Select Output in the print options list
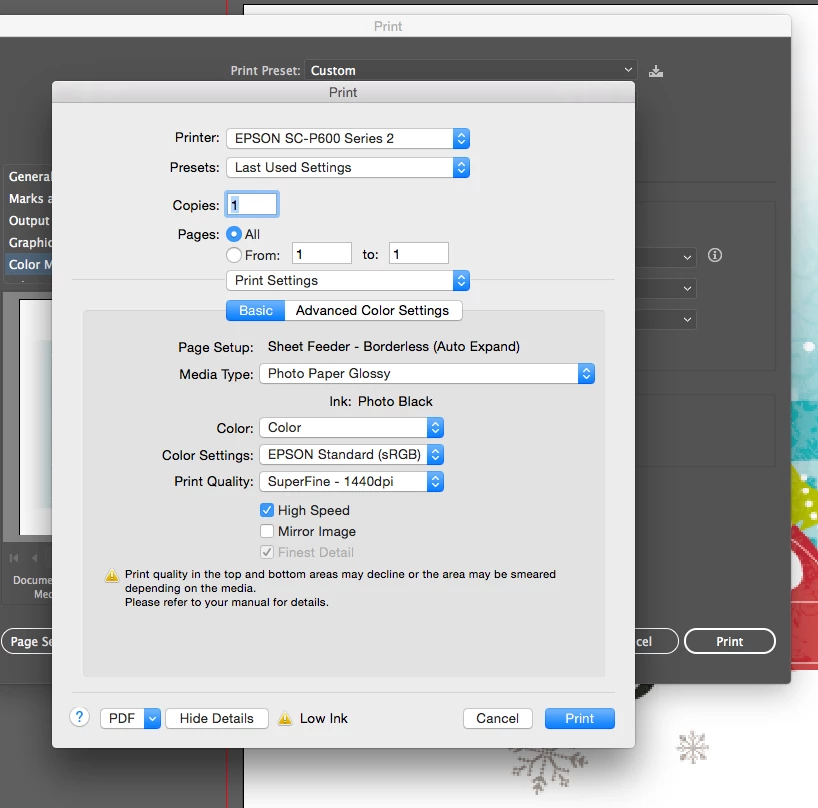The width and height of the screenshot is (818, 808). tap(29, 221)
